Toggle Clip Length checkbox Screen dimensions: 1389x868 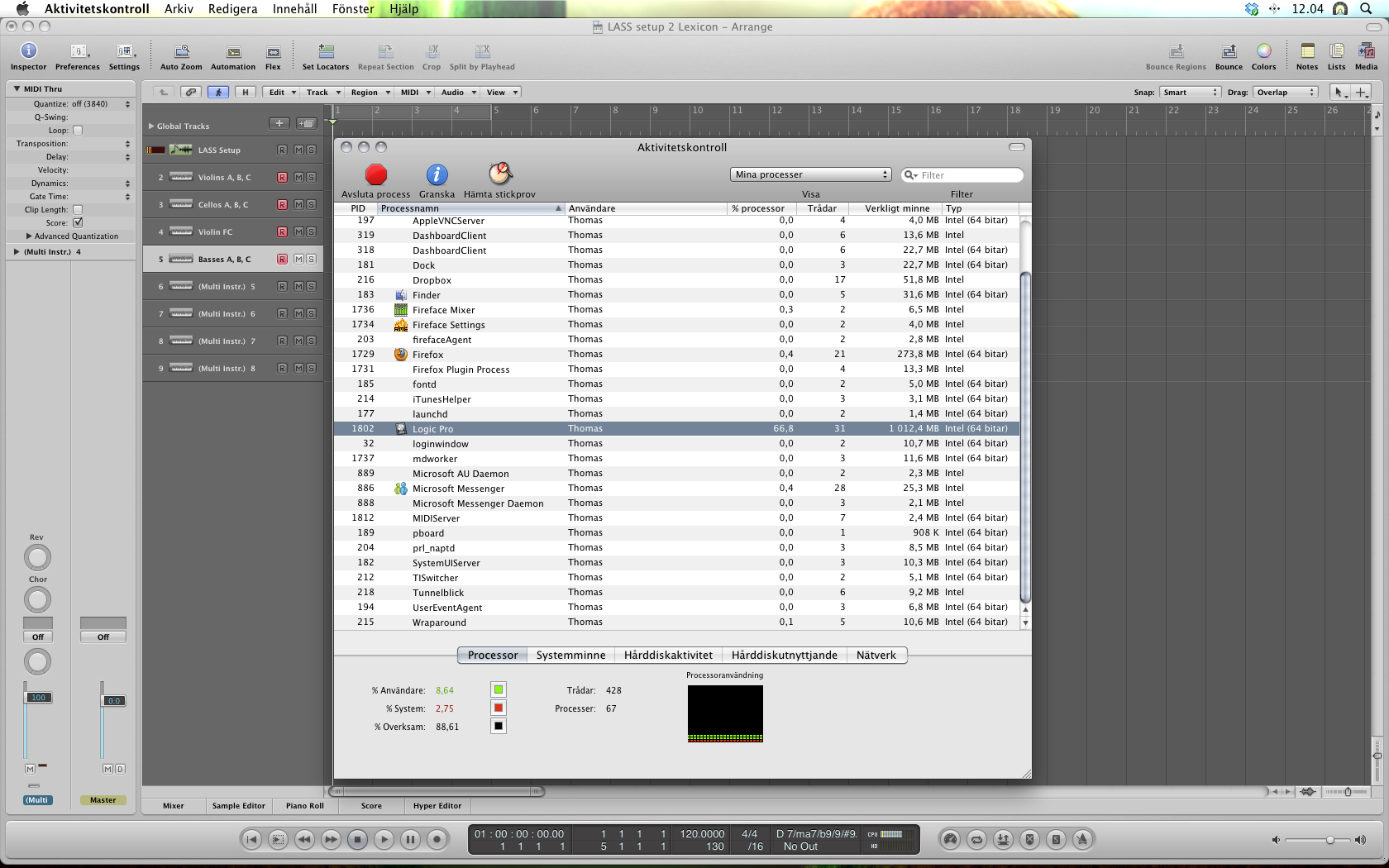click(x=78, y=210)
